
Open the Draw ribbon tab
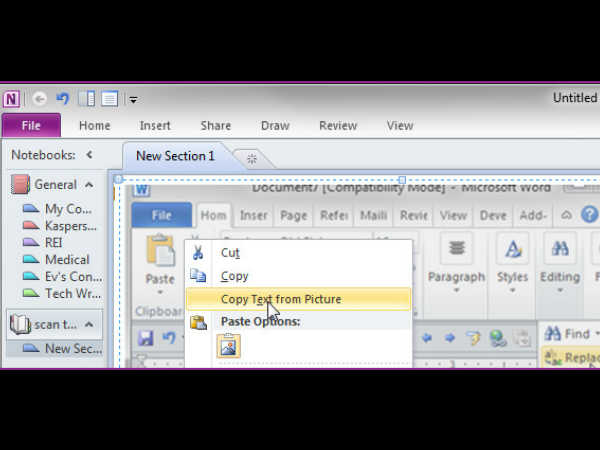point(275,126)
